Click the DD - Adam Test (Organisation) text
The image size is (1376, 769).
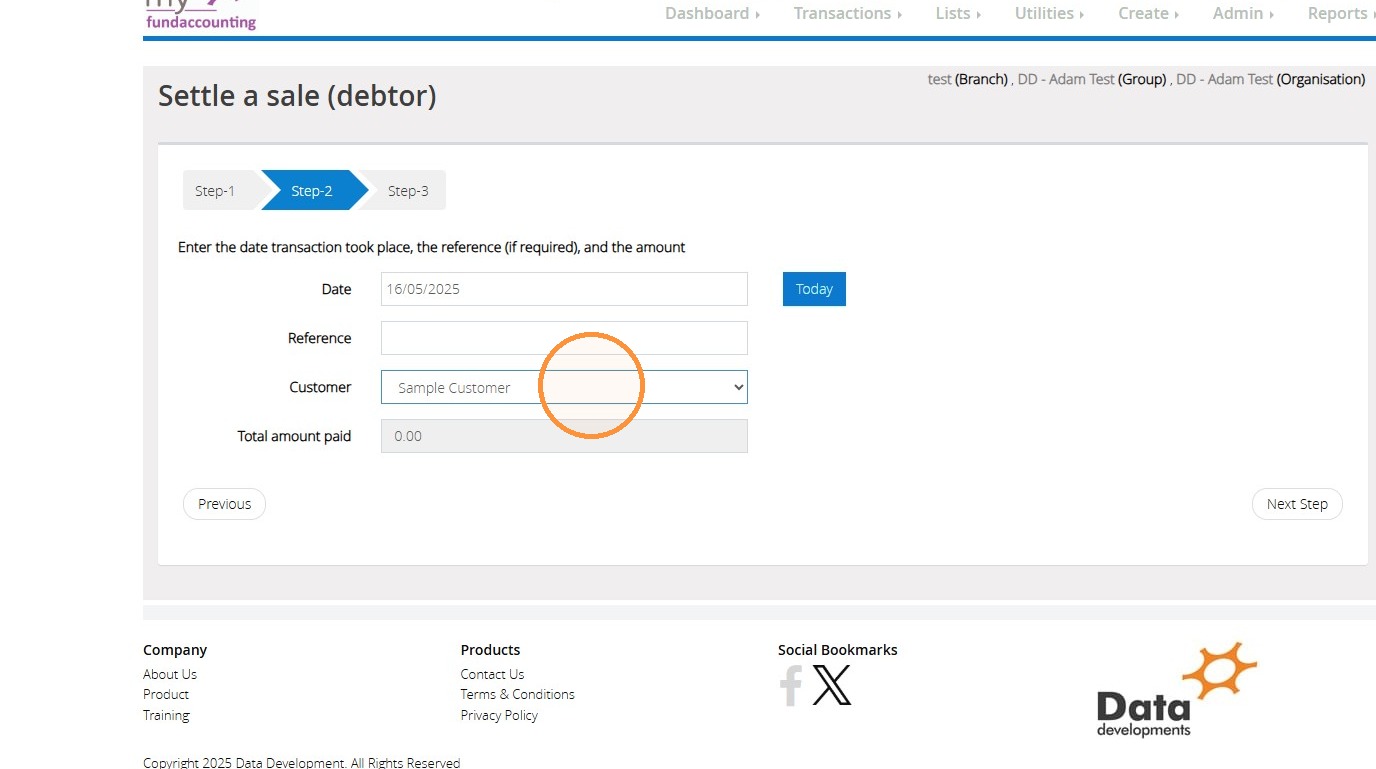[1270, 79]
